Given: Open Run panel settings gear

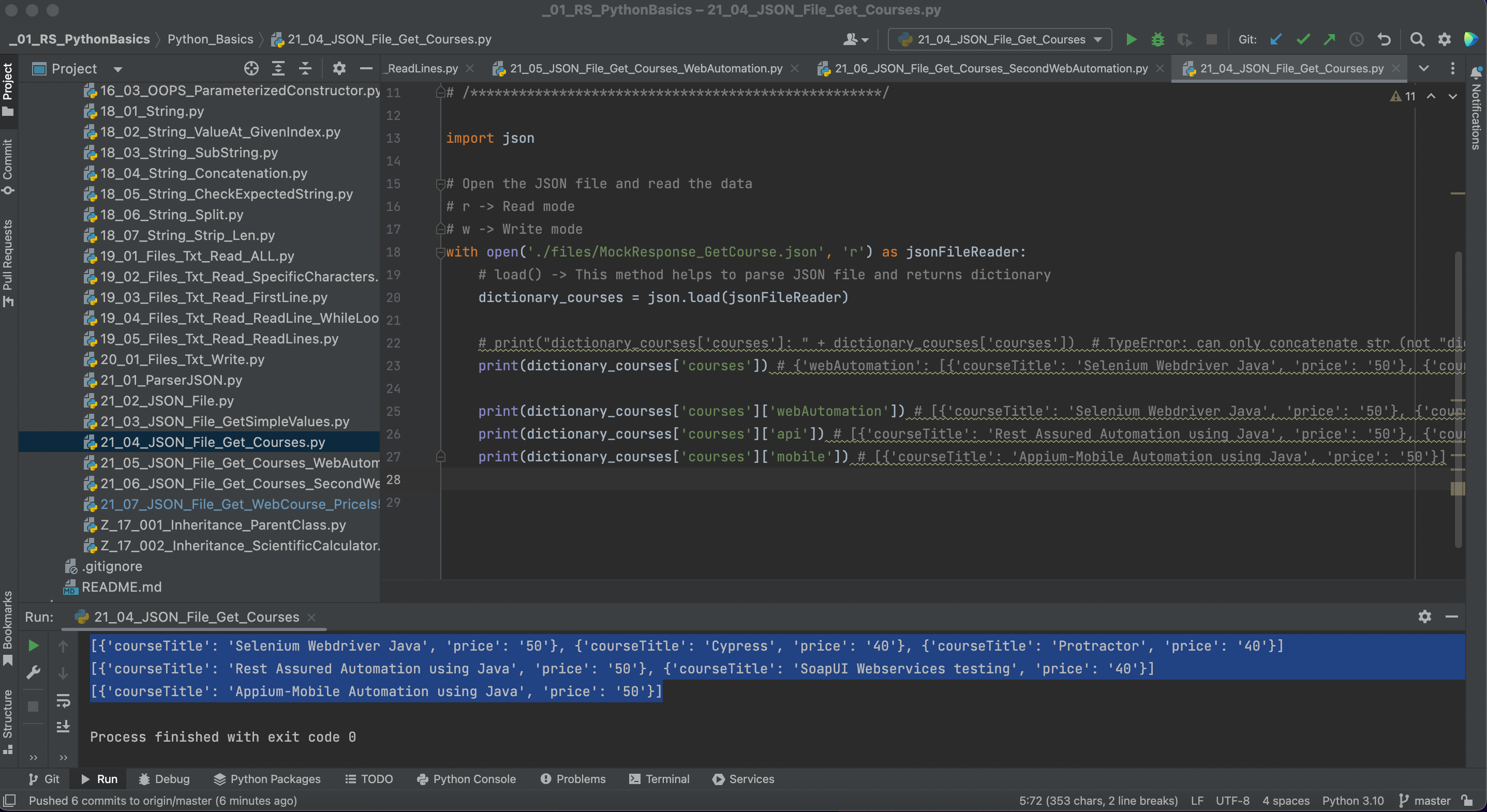Looking at the screenshot, I should (x=1425, y=616).
